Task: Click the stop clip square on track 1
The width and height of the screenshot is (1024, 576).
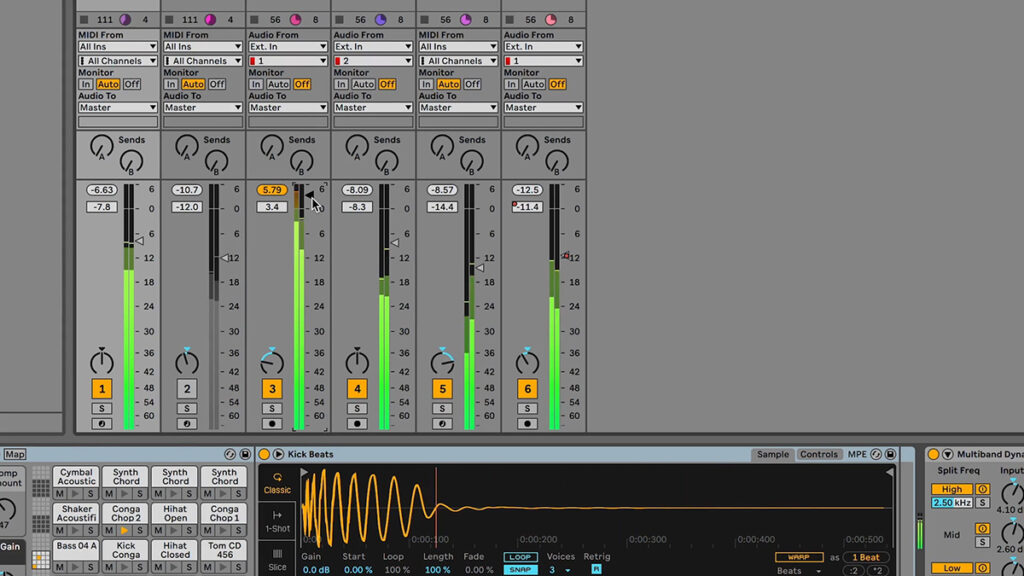Action: pos(84,19)
